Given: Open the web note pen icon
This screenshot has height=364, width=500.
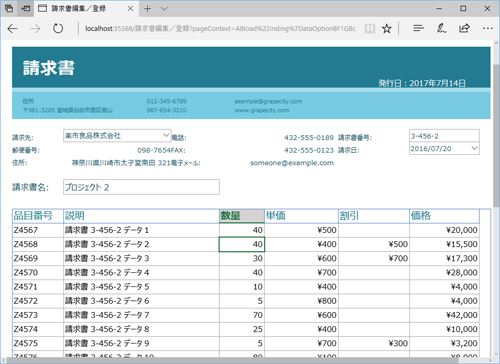Looking at the screenshot, I should click(441, 28).
